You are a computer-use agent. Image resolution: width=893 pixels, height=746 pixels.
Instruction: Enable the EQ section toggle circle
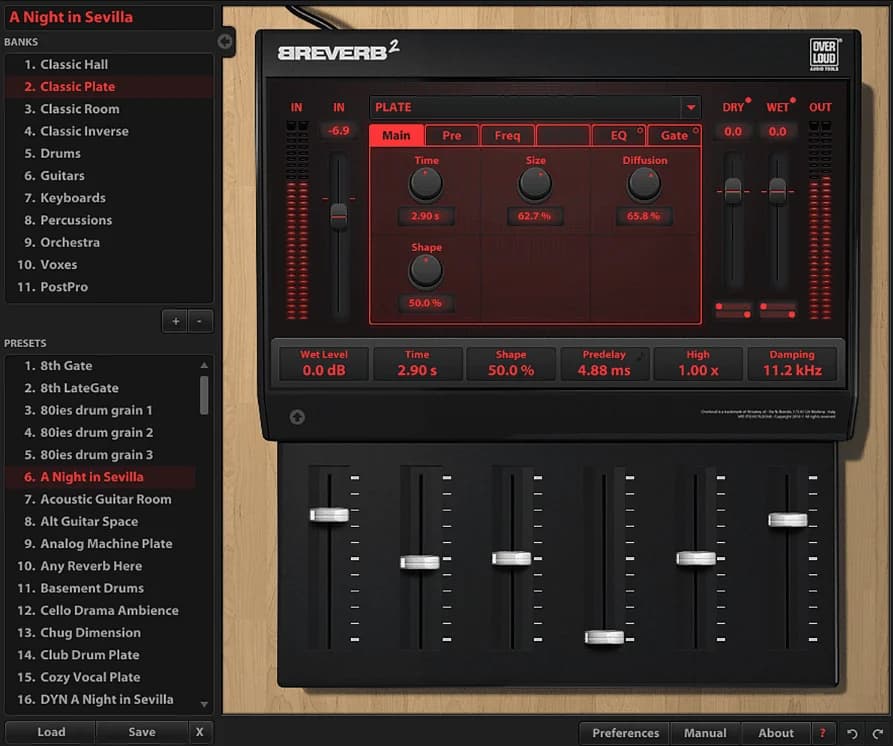[x=640, y=130]
